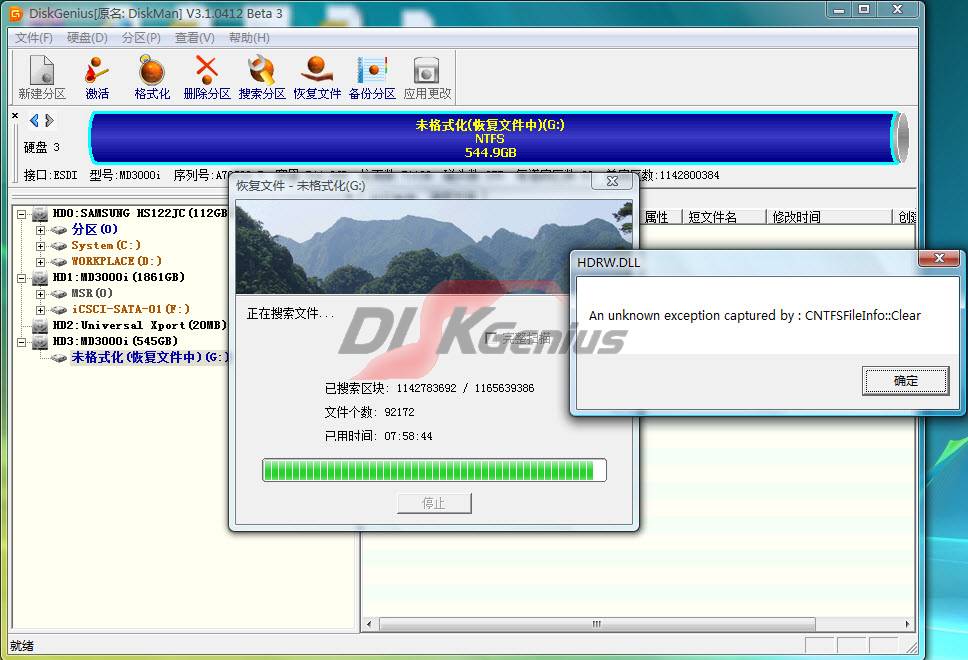The width and height of the screenshot is (968, 660).
Task: Launch the 恢复文件 (recover files) tool
Action: 317,77
